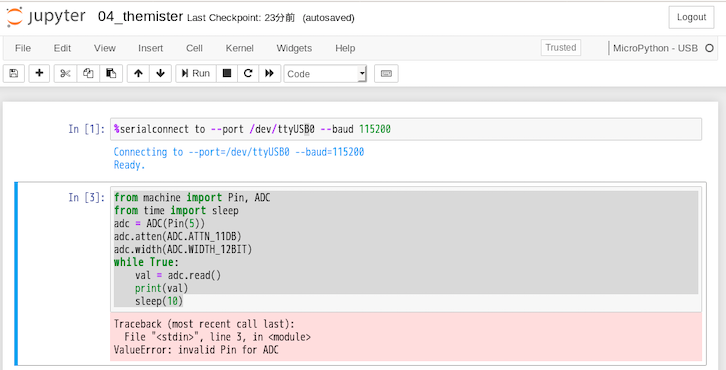Toggle the Trusted notebook indicator

pyautogui.click(x=561, y=47)
